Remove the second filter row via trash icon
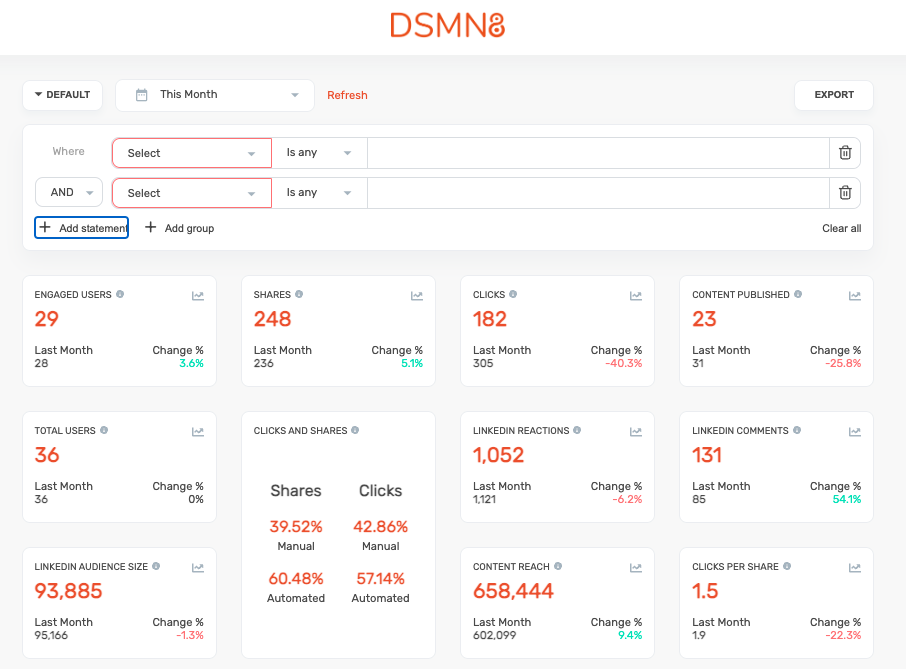The height and width of the screenshot is (669, 906). coord(845,193)
